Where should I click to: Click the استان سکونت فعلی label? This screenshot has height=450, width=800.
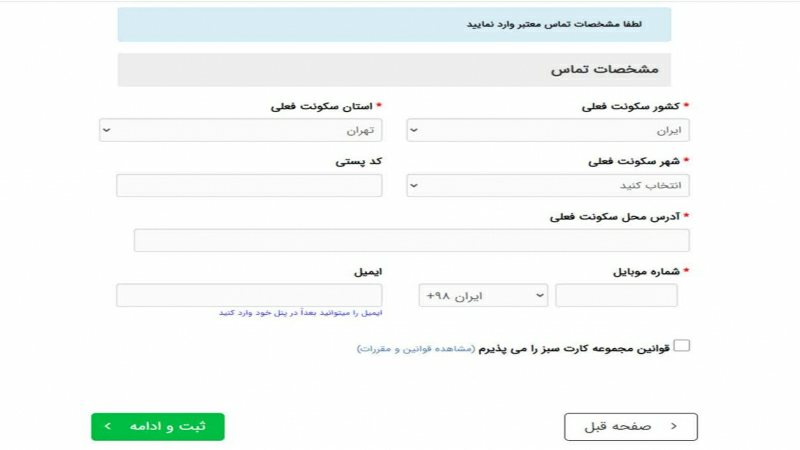coord(321,106)
